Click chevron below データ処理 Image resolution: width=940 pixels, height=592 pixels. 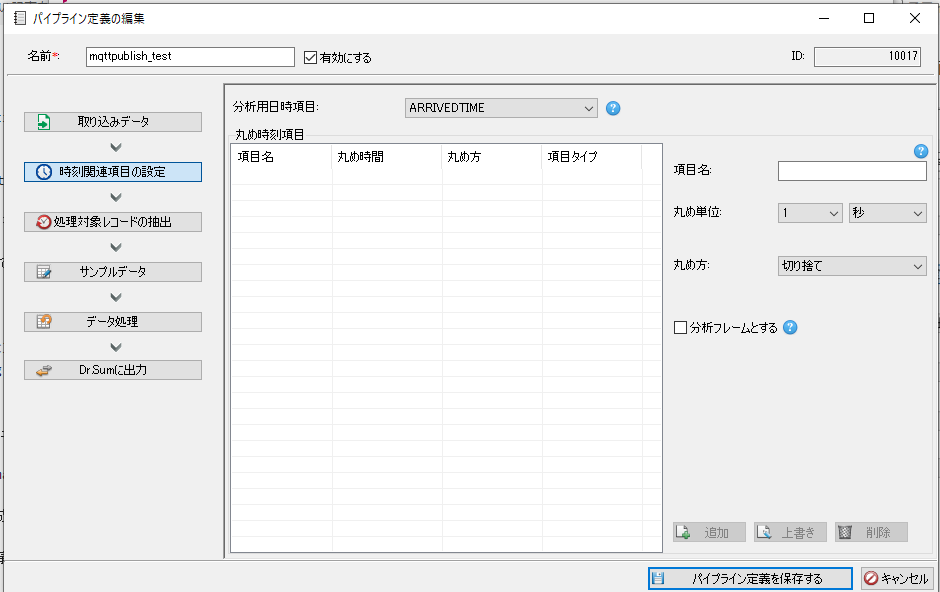(116, 347)
